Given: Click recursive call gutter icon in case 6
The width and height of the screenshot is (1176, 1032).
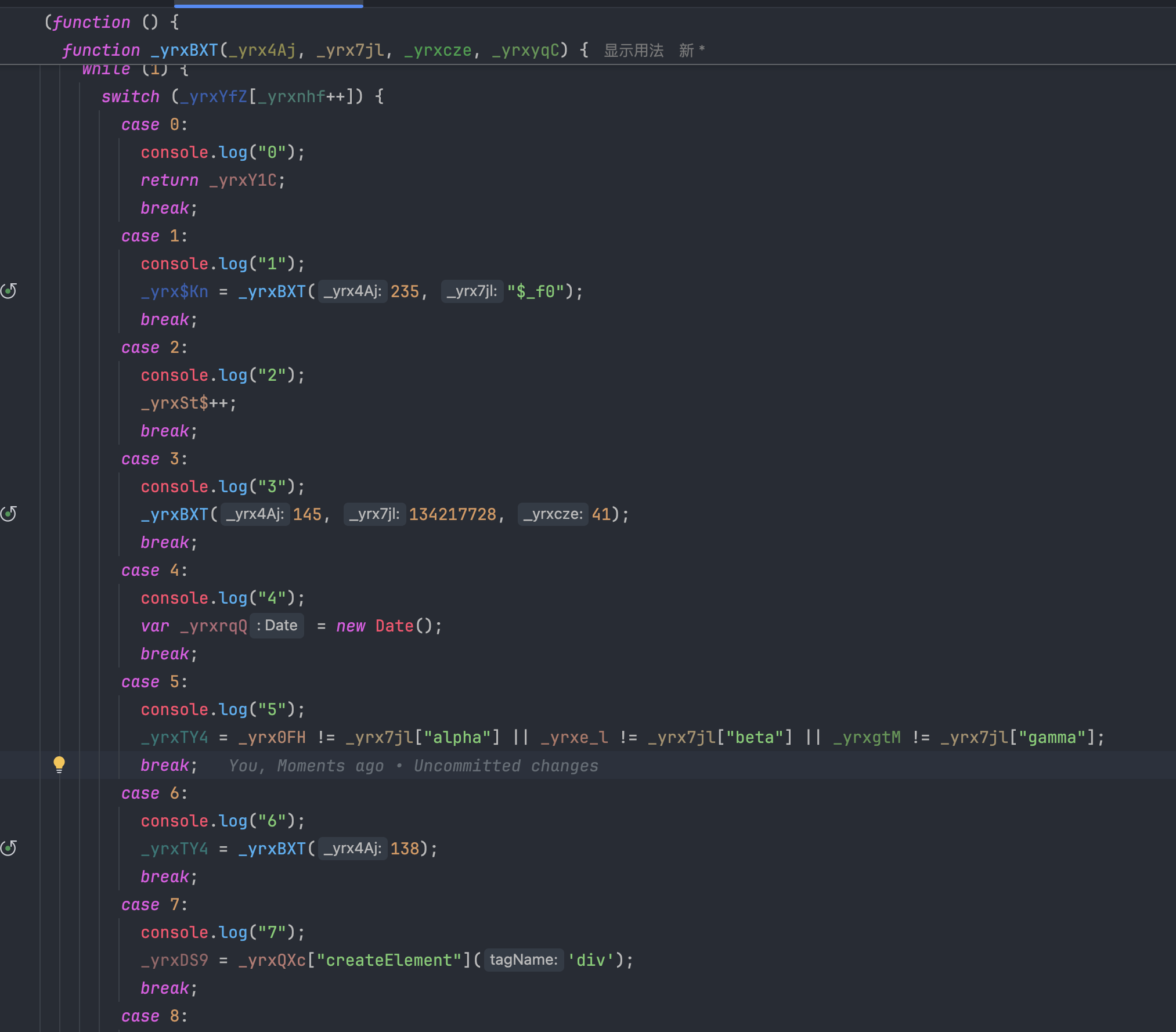Looking at the screenshot, I should point(9,848).
